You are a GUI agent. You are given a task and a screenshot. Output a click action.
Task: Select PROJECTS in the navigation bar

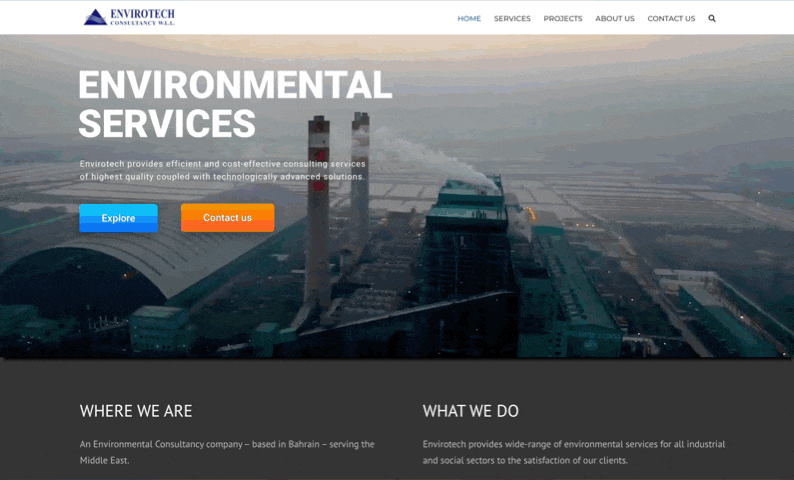point(563,18)
